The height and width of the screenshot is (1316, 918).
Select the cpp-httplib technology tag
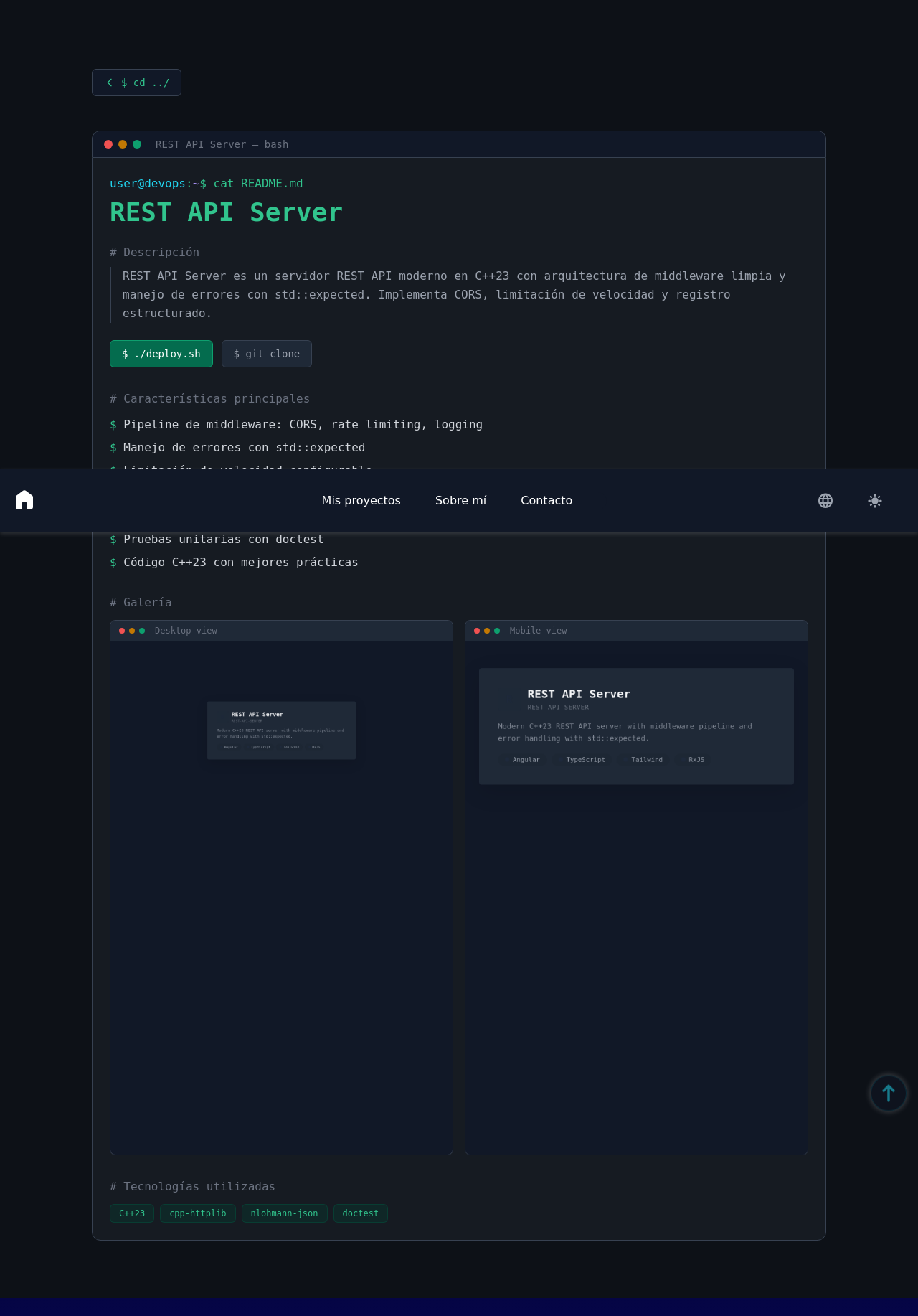(198, 1213)
